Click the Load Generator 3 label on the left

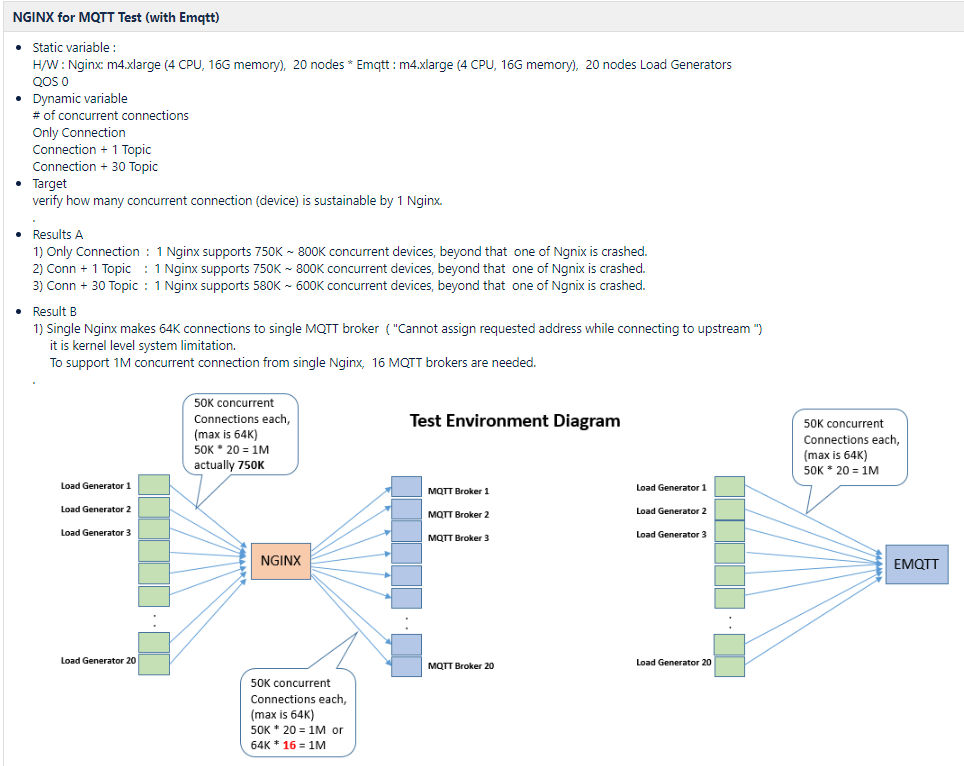click(96, 532)
